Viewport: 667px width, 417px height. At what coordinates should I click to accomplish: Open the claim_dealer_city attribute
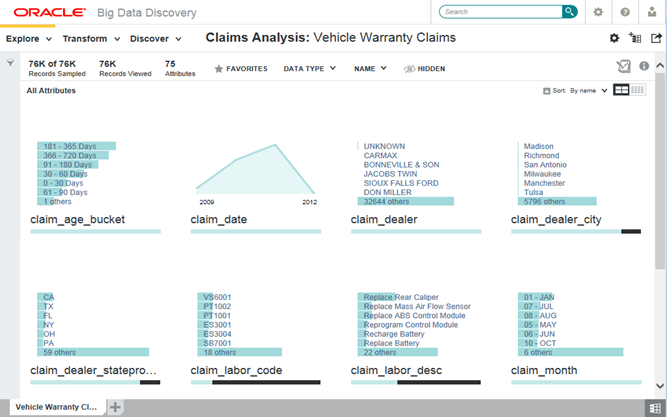pos(556,220)
